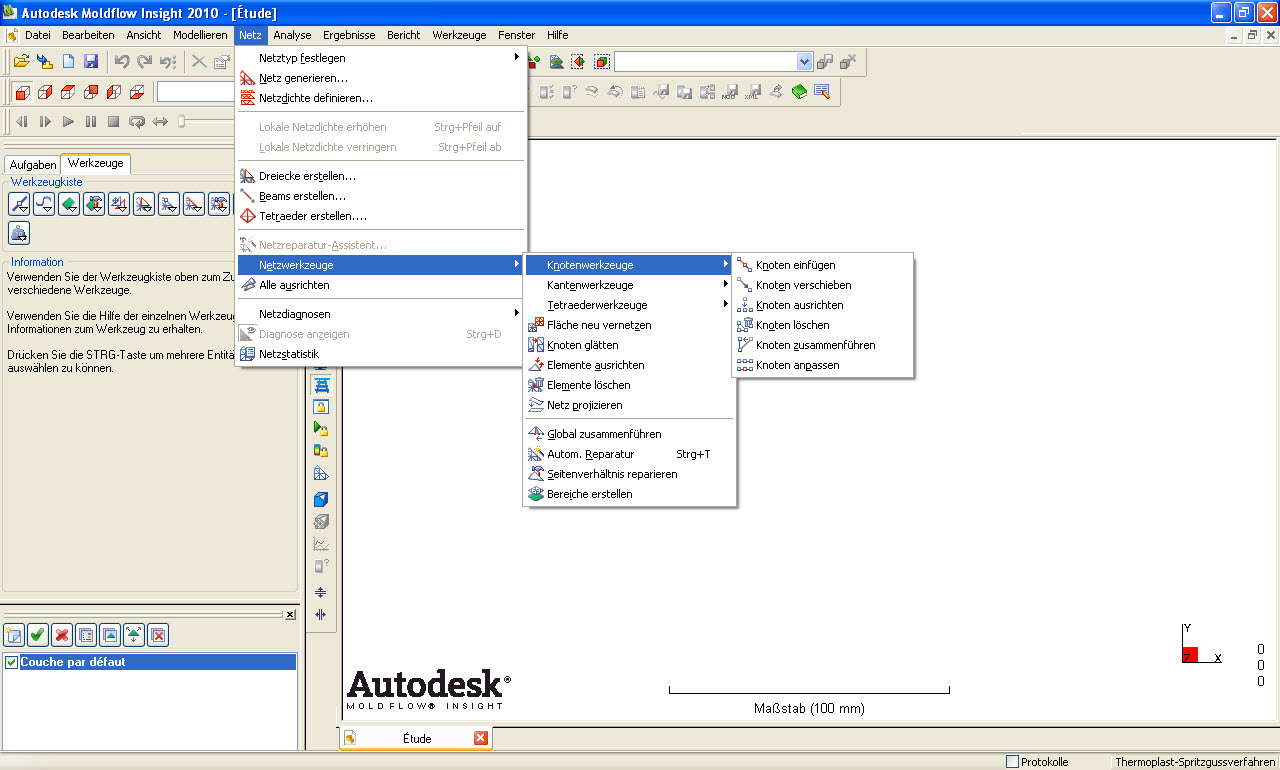This screenshot has width=1280, height=770.
Task: Choose Global zusammenführen item
Action: coord(630,434)
